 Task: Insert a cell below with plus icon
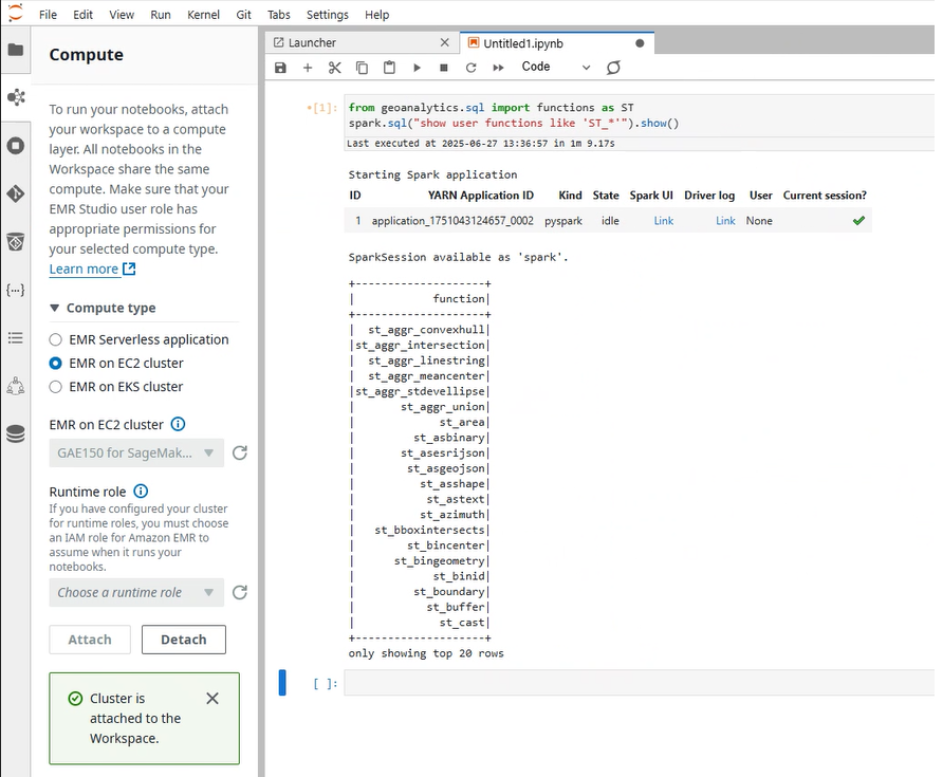tap(307, 67)
